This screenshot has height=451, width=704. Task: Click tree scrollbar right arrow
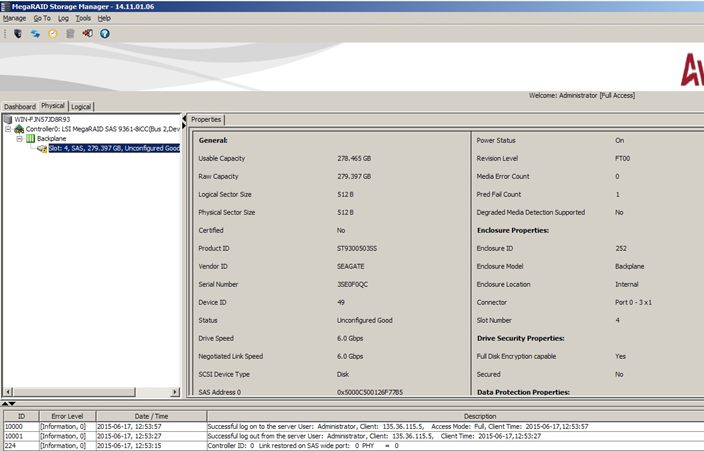(x=175, y=392)
